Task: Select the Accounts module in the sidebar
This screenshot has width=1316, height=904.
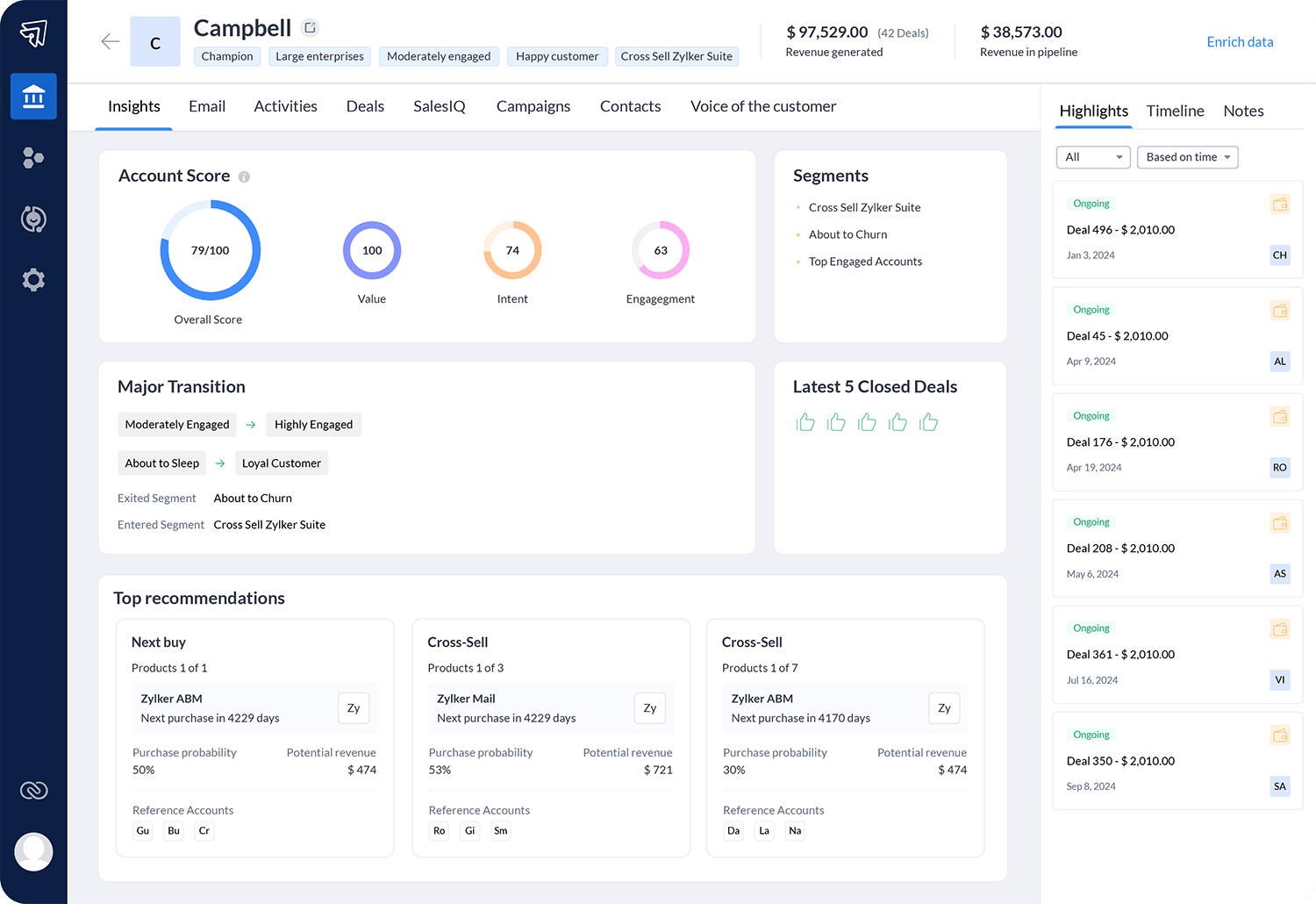Action: click(x=33, y=97)
